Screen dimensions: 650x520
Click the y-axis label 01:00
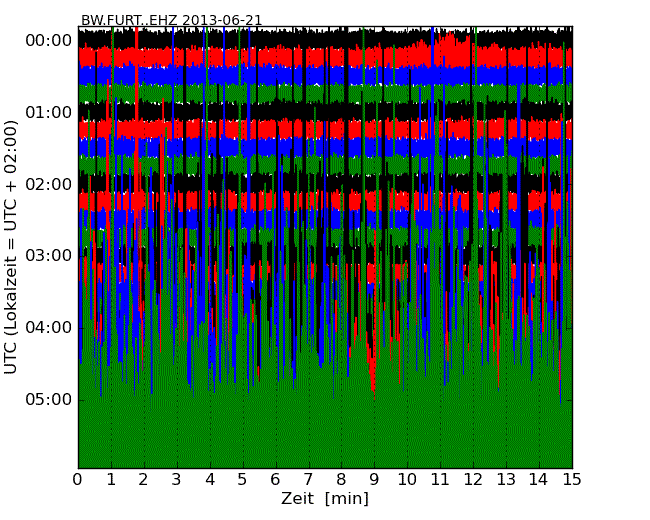[x=49, y=112]
